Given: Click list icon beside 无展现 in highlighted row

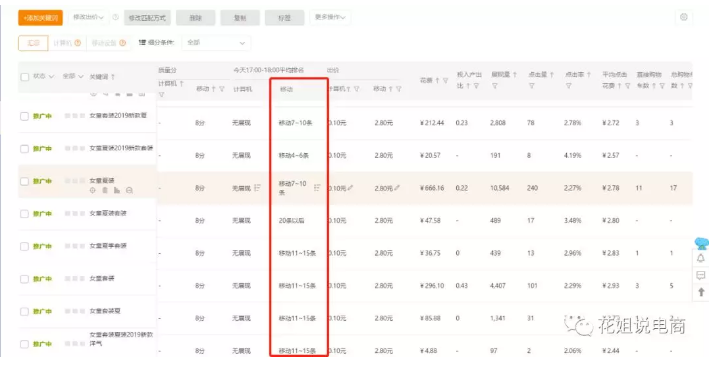Looking at the screenshot, I should point(257,188).
